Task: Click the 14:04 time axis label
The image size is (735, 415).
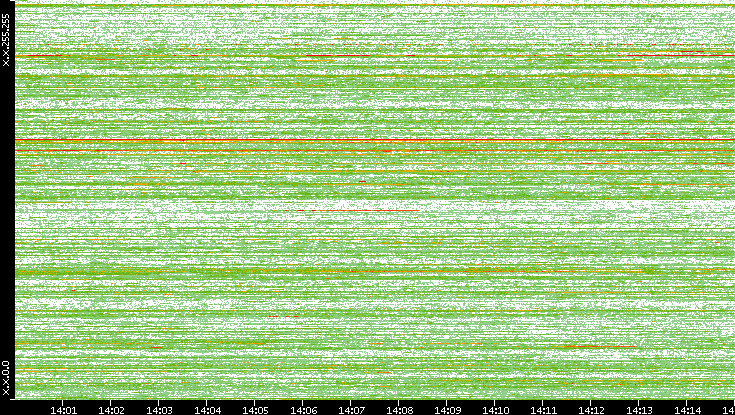Action: [x=207, y=410]
